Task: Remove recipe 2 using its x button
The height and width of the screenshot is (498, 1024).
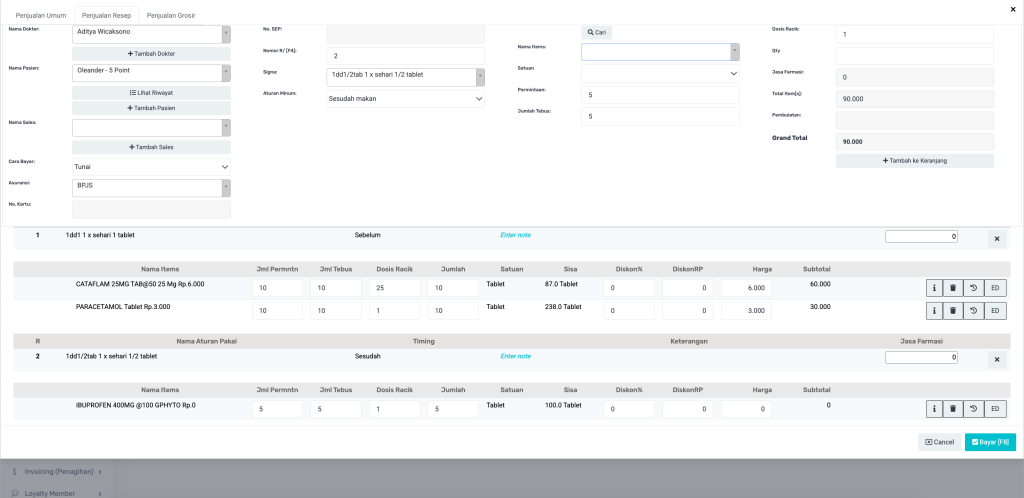Action: (997, 359)
